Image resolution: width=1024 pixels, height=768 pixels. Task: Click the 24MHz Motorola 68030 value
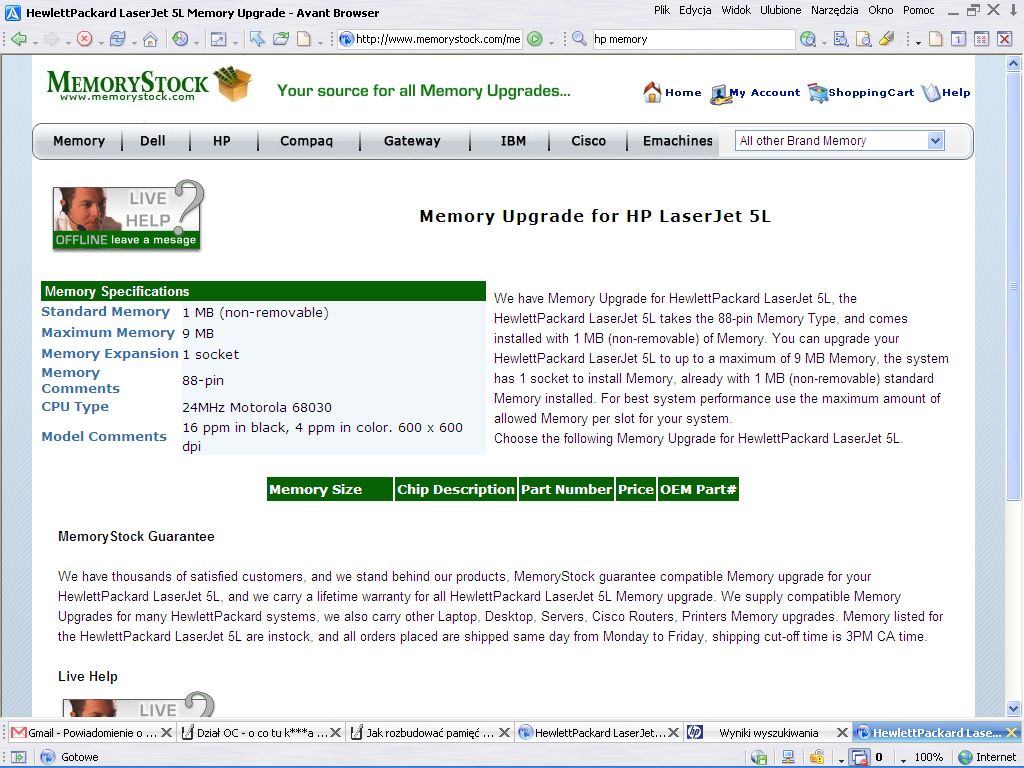(x=257, y=408)
